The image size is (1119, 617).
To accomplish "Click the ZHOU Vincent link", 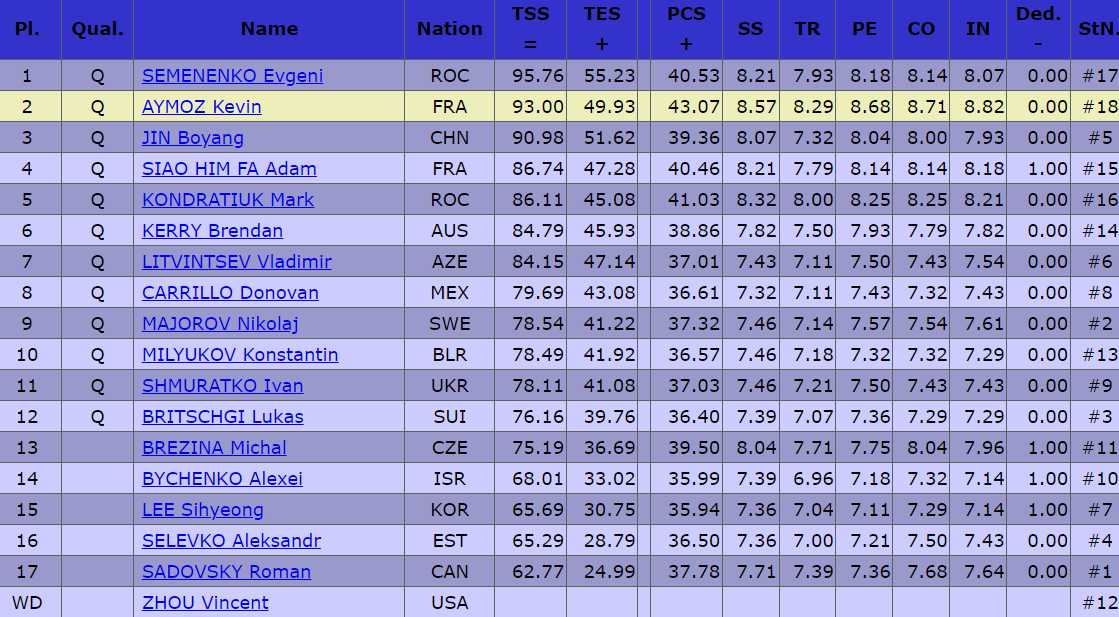I will (205, 603).
